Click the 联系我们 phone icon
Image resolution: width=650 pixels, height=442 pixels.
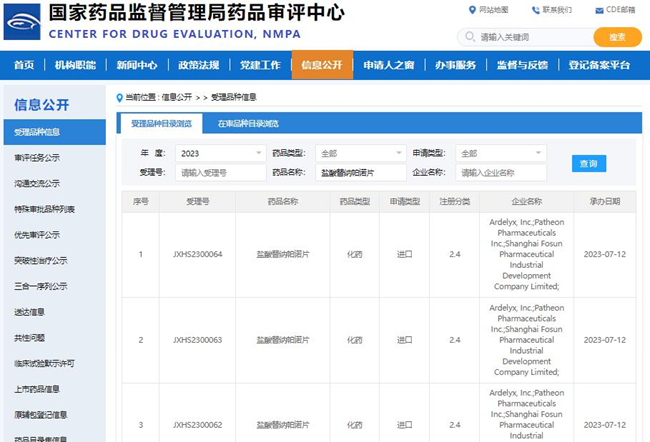click(534, 10)
